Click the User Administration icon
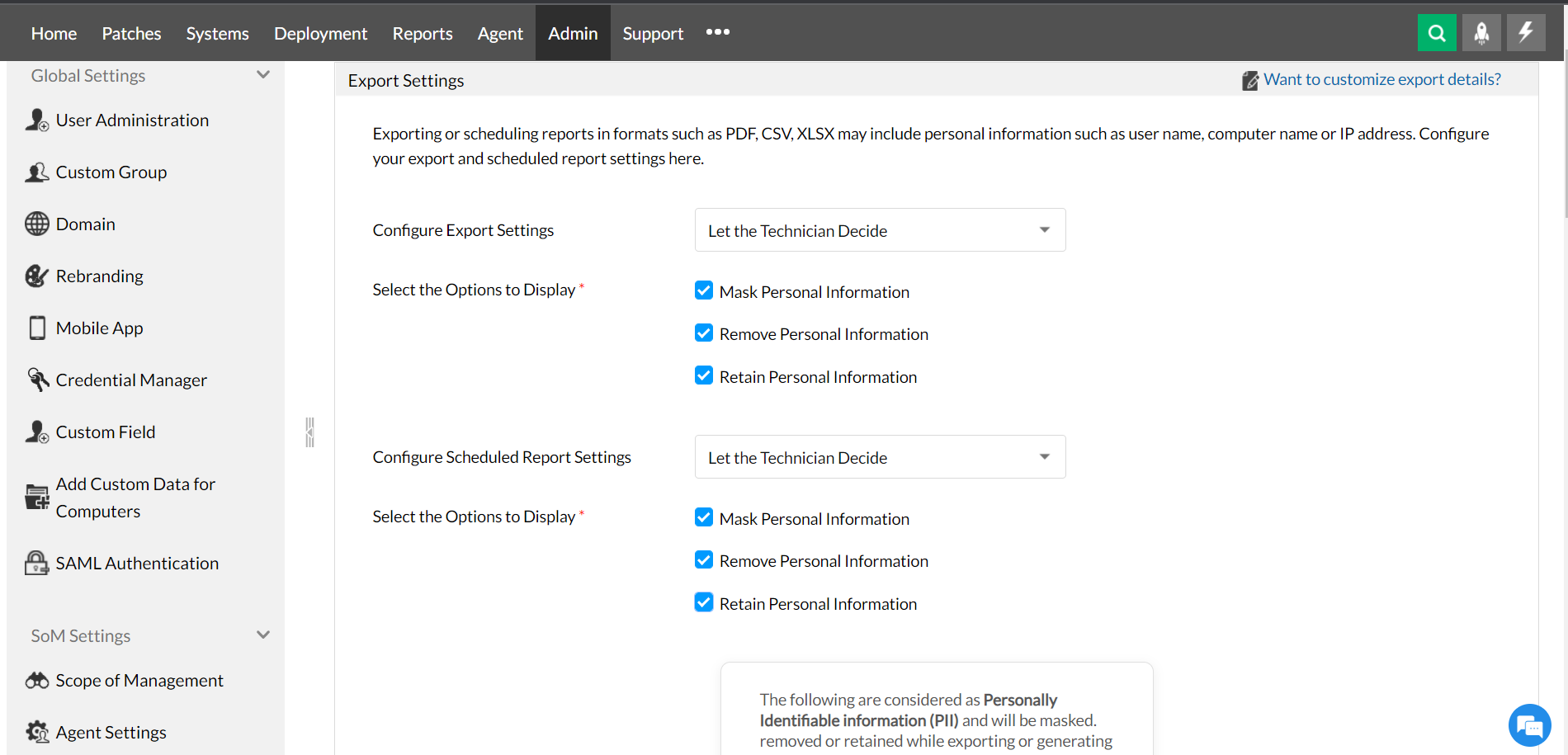The height and width of the screenshot is (755, 1568). (x=37, y=120)
